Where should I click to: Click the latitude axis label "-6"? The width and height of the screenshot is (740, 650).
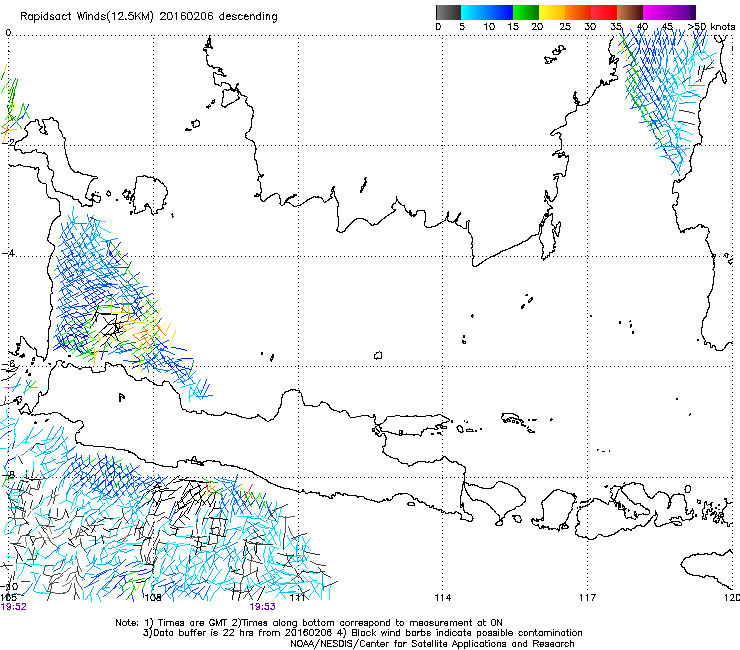pyautogui.click(x=8, y=364)
